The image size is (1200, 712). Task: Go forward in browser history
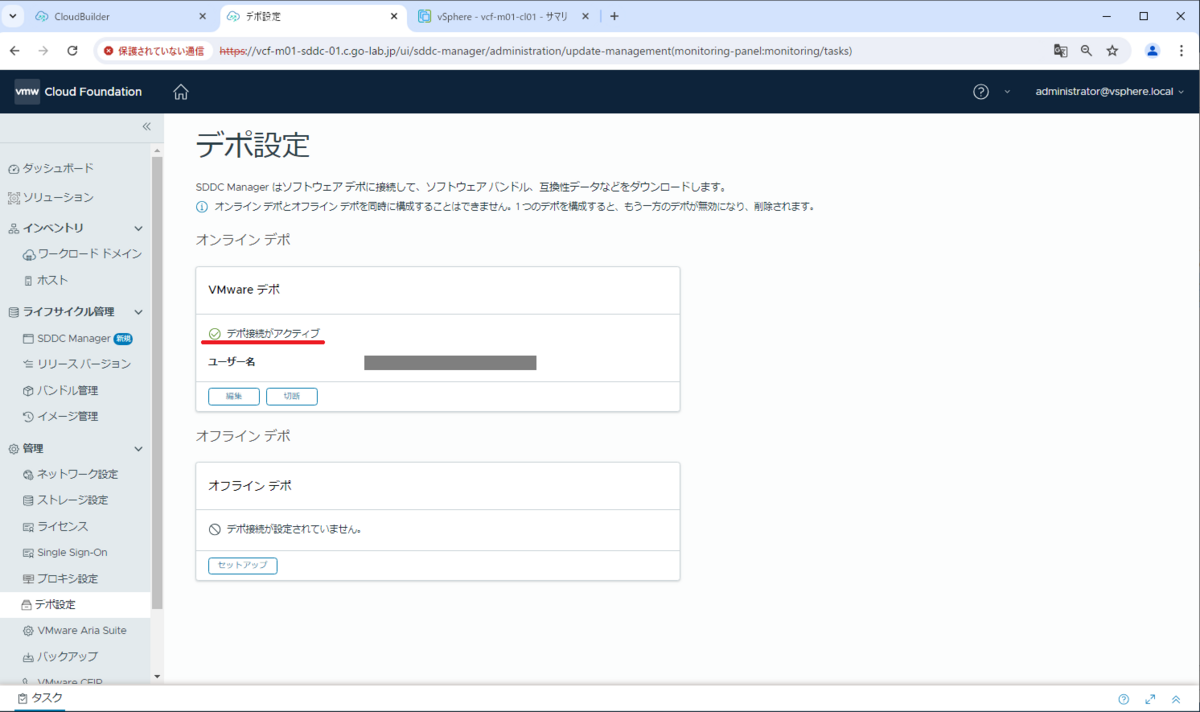[43, 51]
